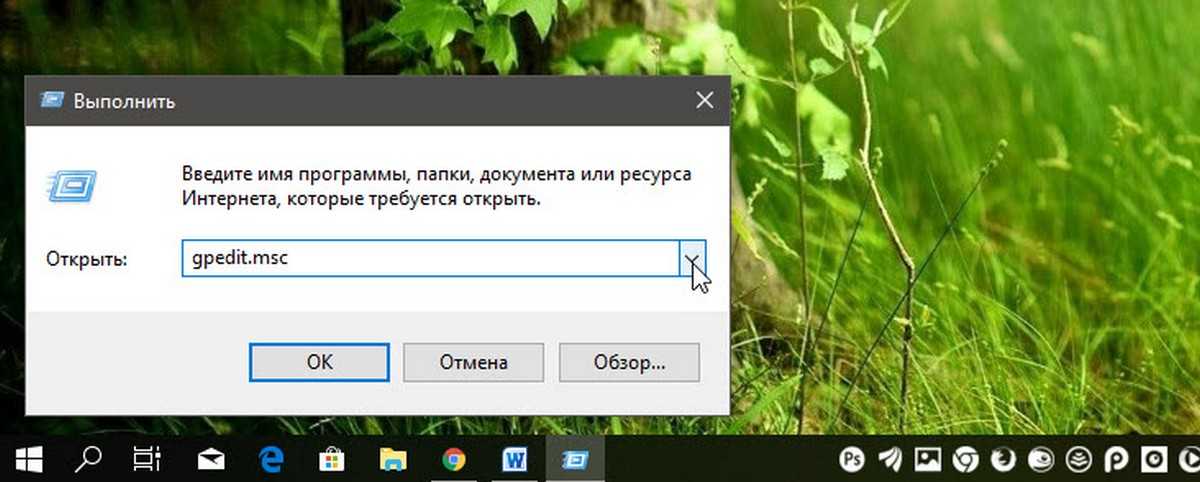Open File Explorer from the taskbar
1200x482 pixels.
[x=393, y=460]
